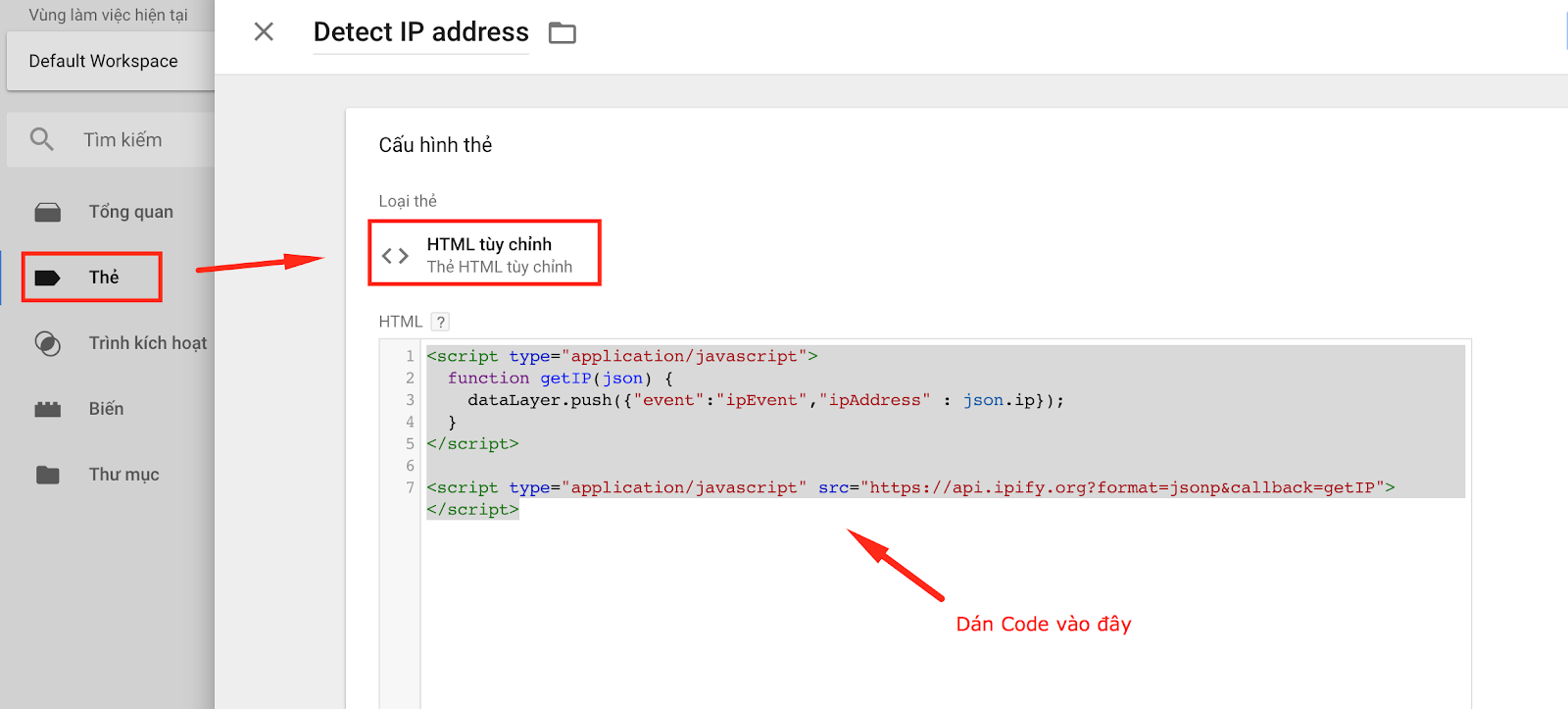This screenshot has width=1568, height=709.
Task: Click the Tổng quan briefcase icon
Action: [x=48, y=212]
